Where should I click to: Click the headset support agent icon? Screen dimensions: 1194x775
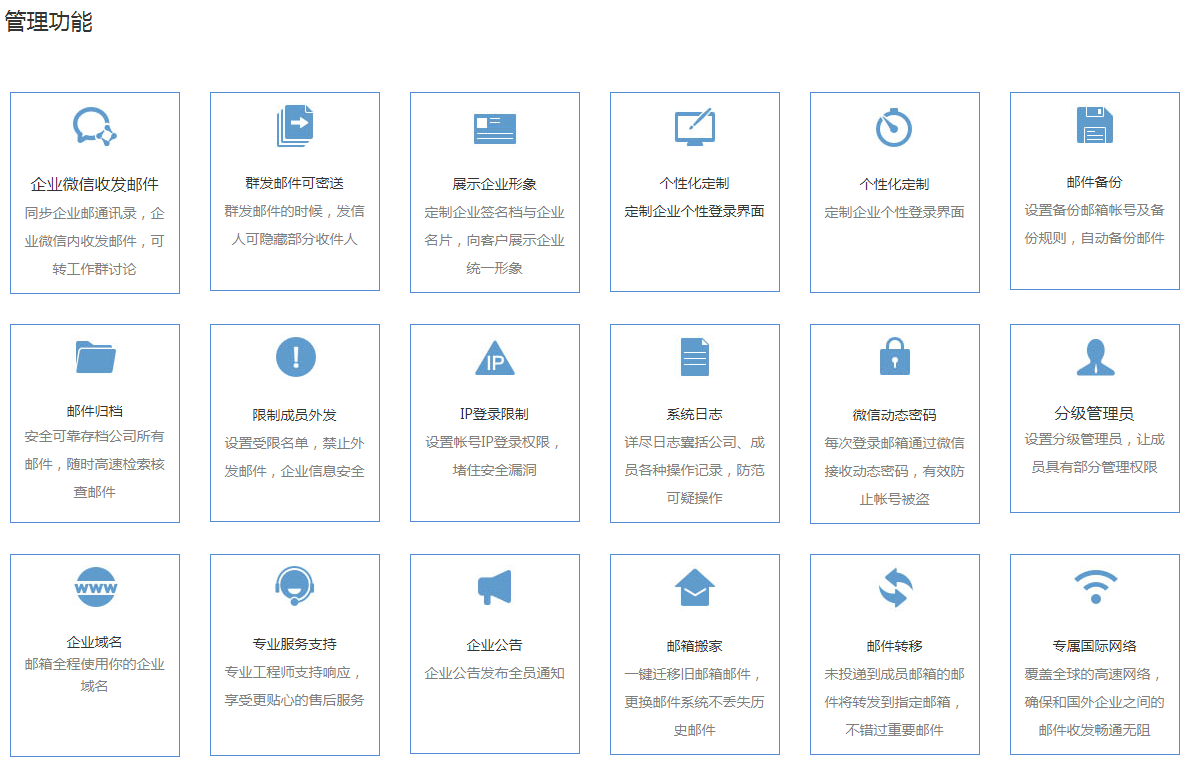coord(295,587)
